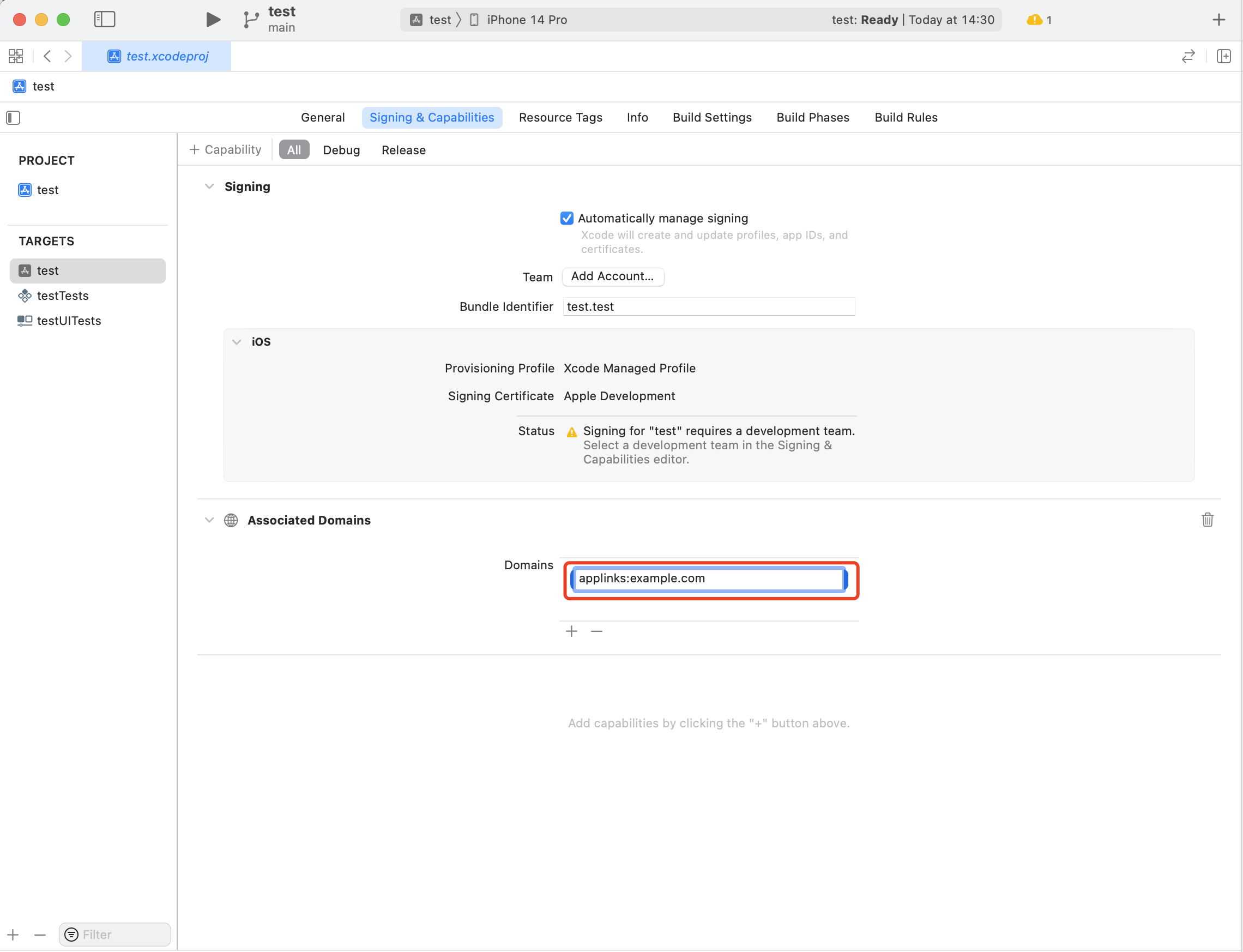Toggle the navigator sidebar icon
This screenshot has width=1243, height=952.
coord(105,20)
